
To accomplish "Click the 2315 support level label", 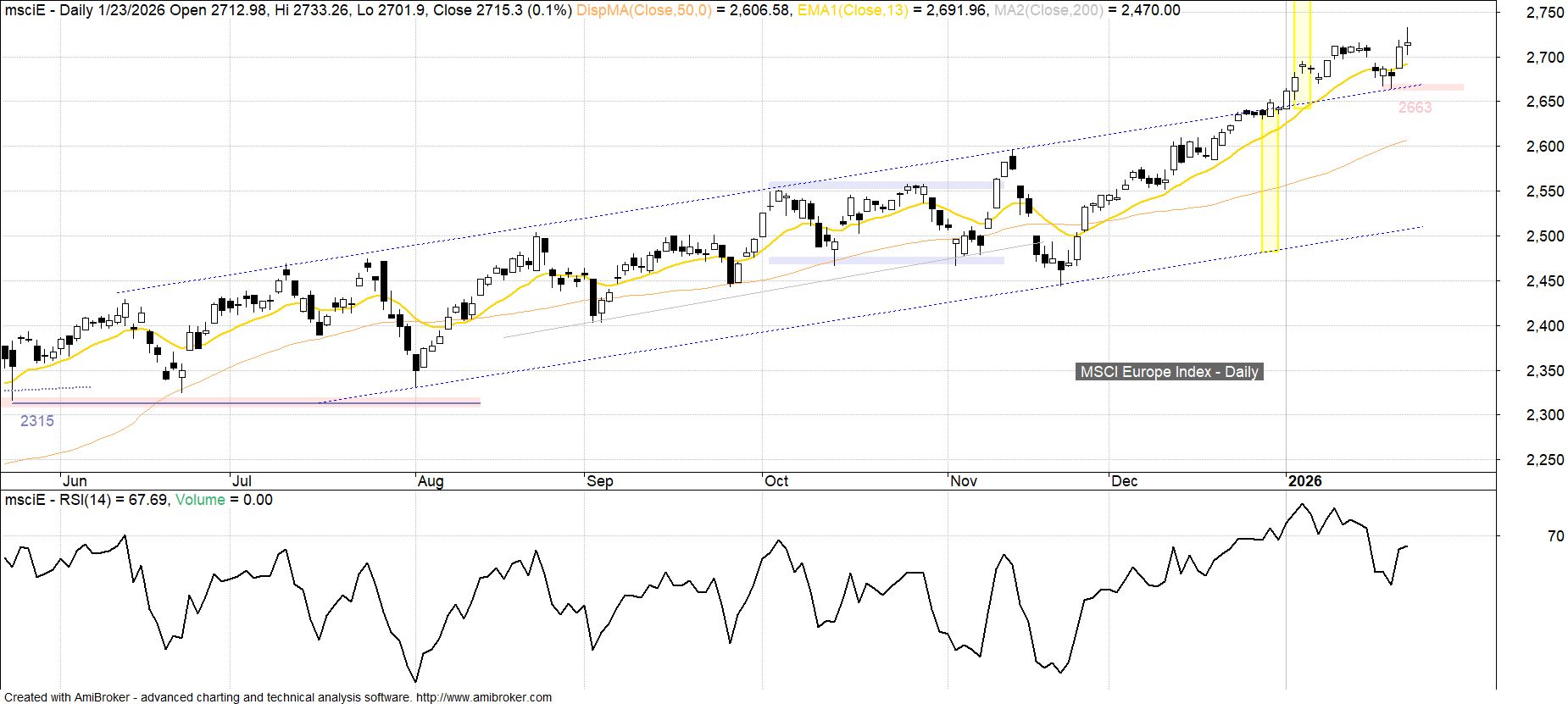I will (x=37, y=421).
